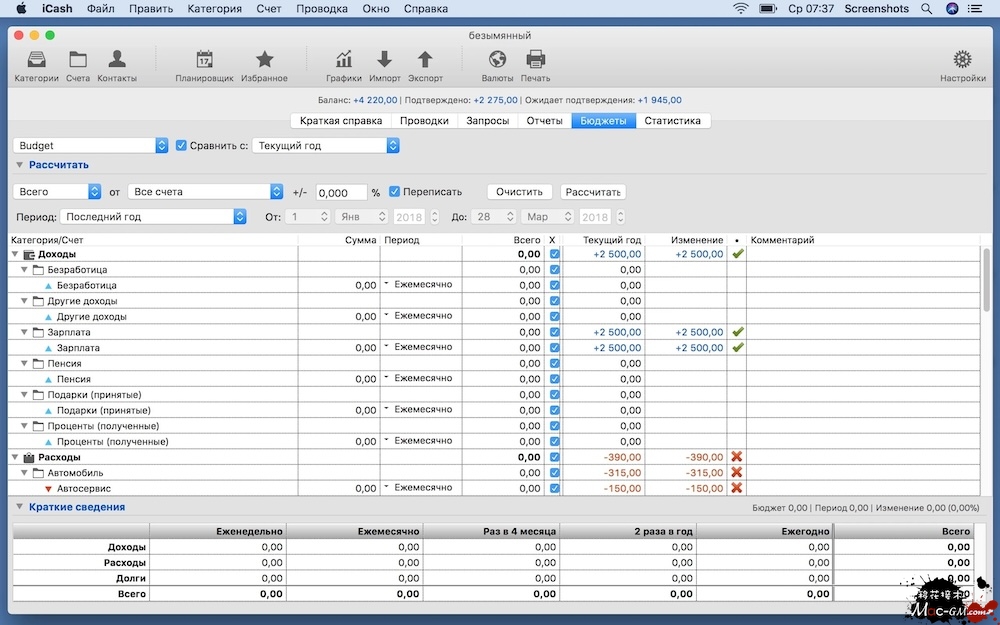
Task: Open the Категории toolbar icon
Action: point(36,60)
